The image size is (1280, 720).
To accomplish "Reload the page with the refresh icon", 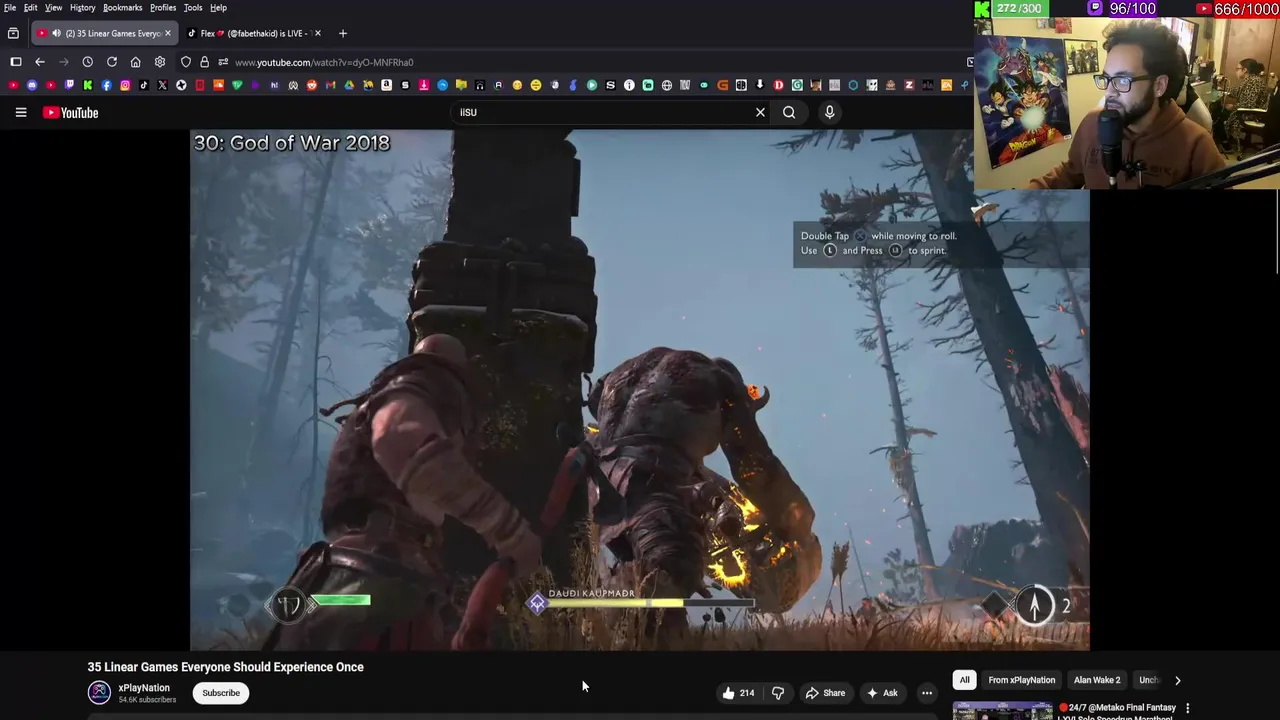I will pyautogui.click(x=112, y=62).
